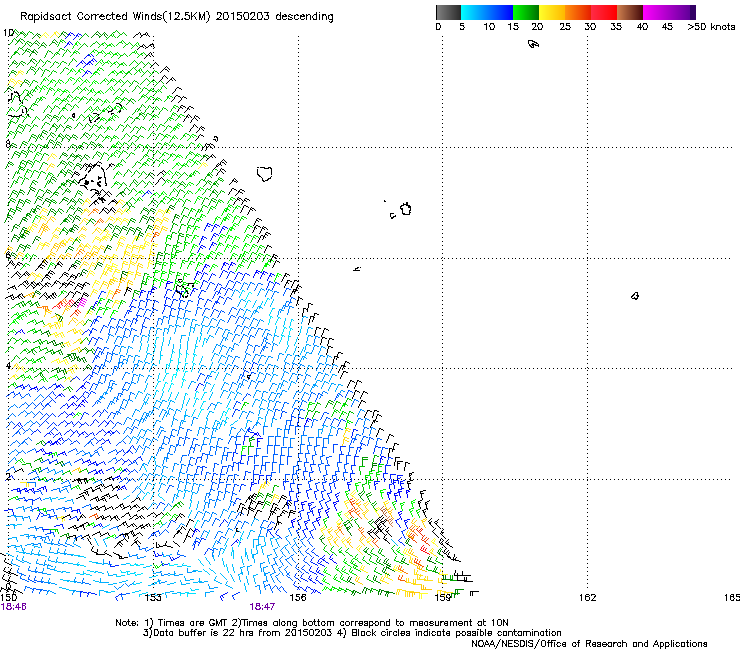Screen dimensions: 740x650
Task: Click the 'Data buffer is 22 hrs' note line
Action: (x=352, y=633)
